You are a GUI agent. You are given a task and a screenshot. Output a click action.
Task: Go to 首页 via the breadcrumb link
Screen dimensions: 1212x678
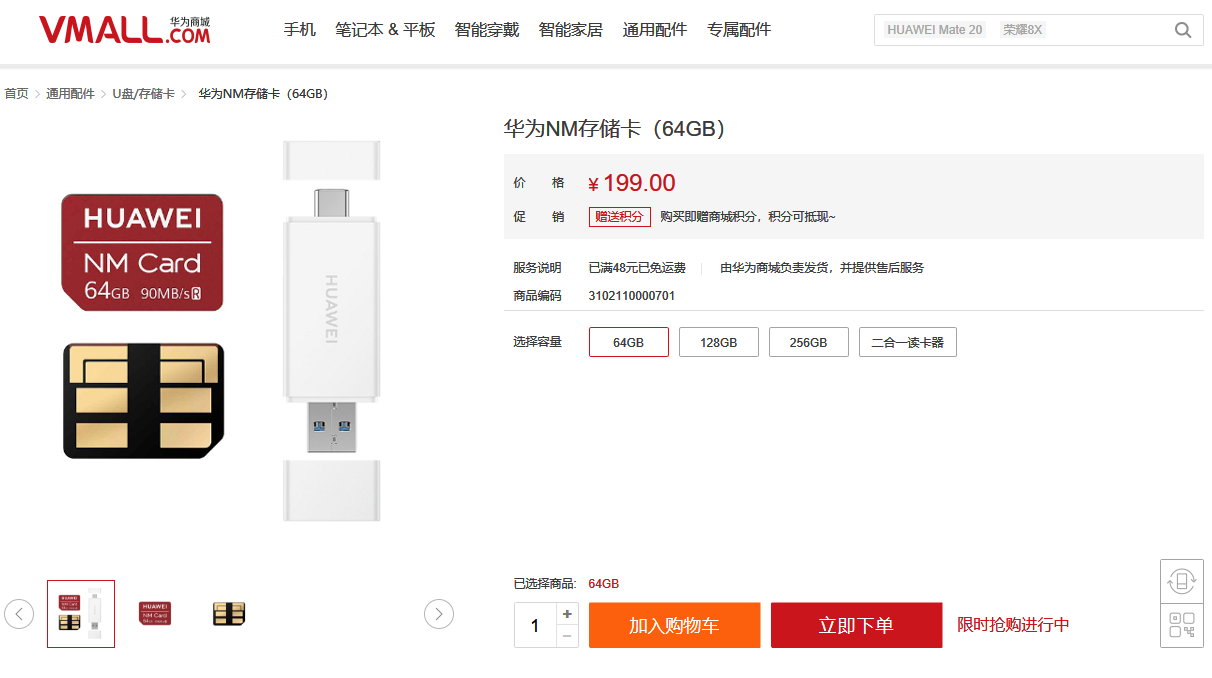coord(16,93)
